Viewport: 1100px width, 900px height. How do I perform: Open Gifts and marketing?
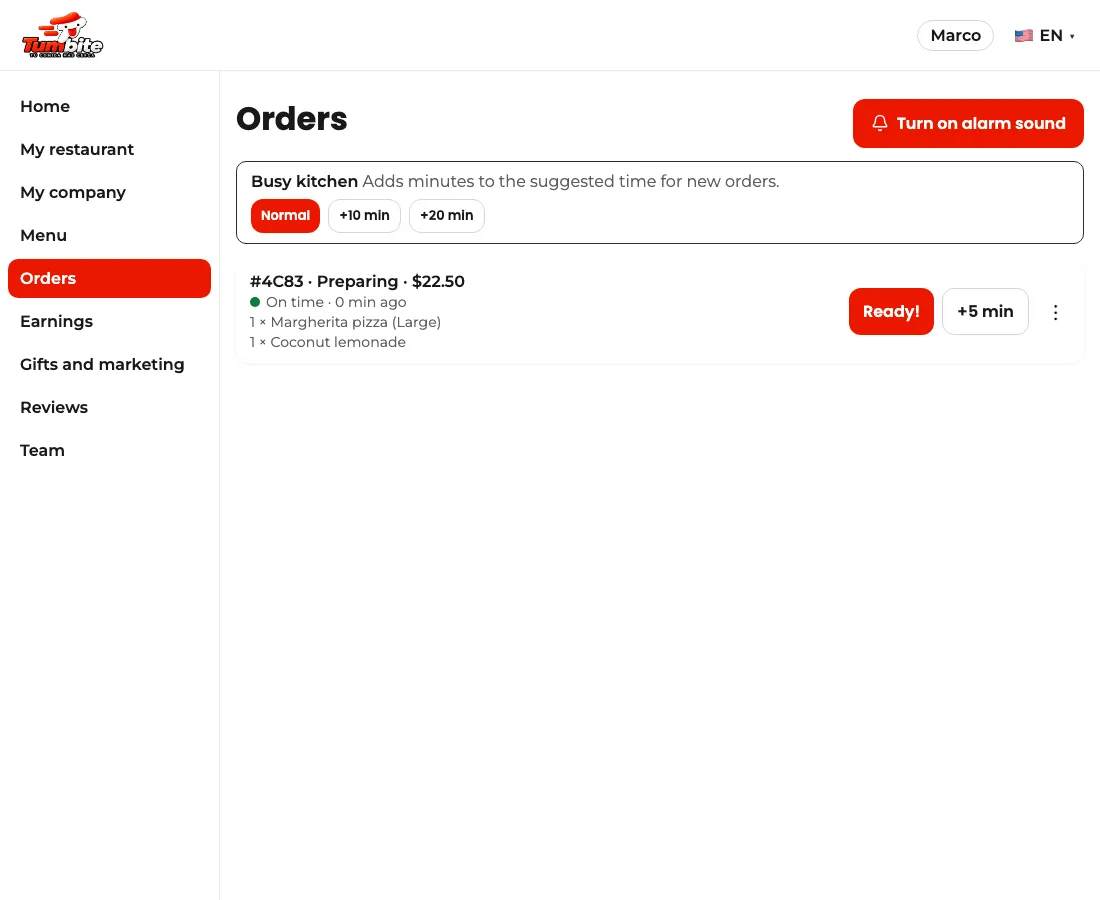109,364
